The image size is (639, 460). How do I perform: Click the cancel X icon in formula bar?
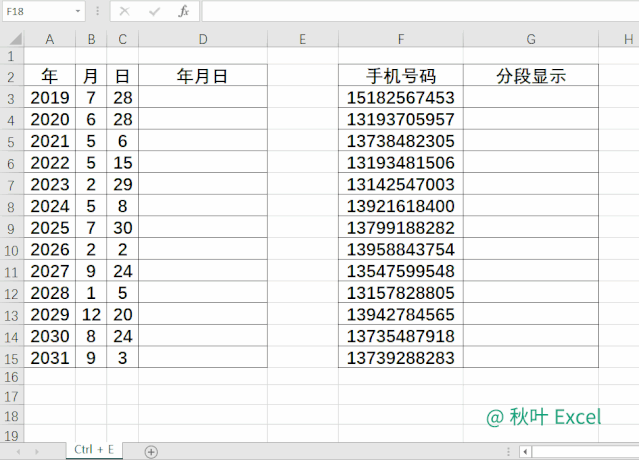125,11
